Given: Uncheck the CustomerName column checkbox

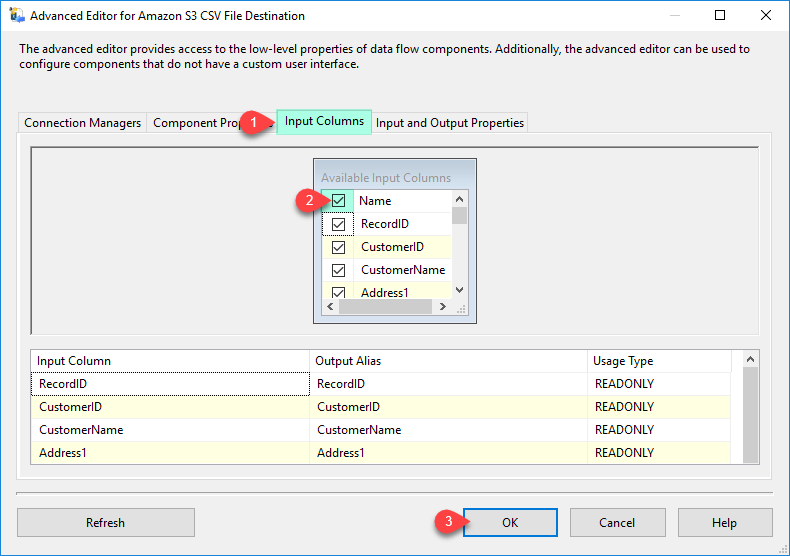Looking at the screenshot, I should point(339,270).
